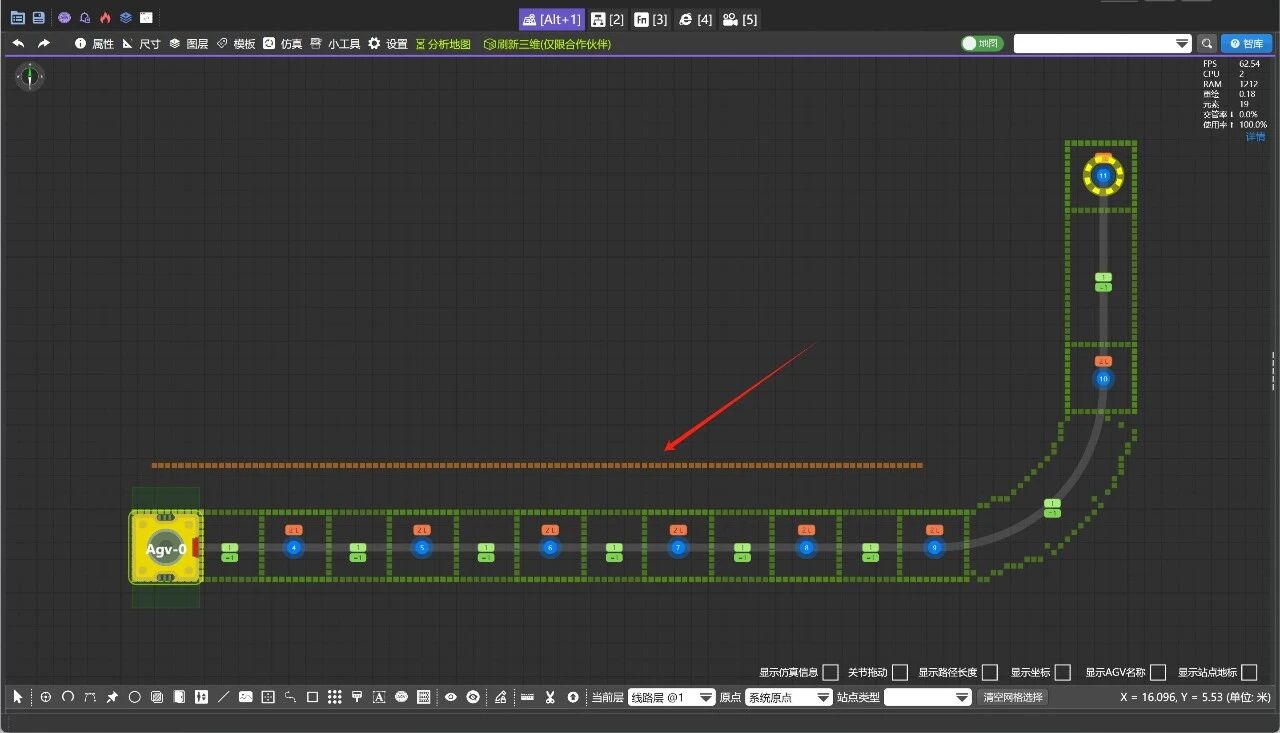Select the text label tool
The width and height of the screenshot is (1280, 733).
pos(379,697)
